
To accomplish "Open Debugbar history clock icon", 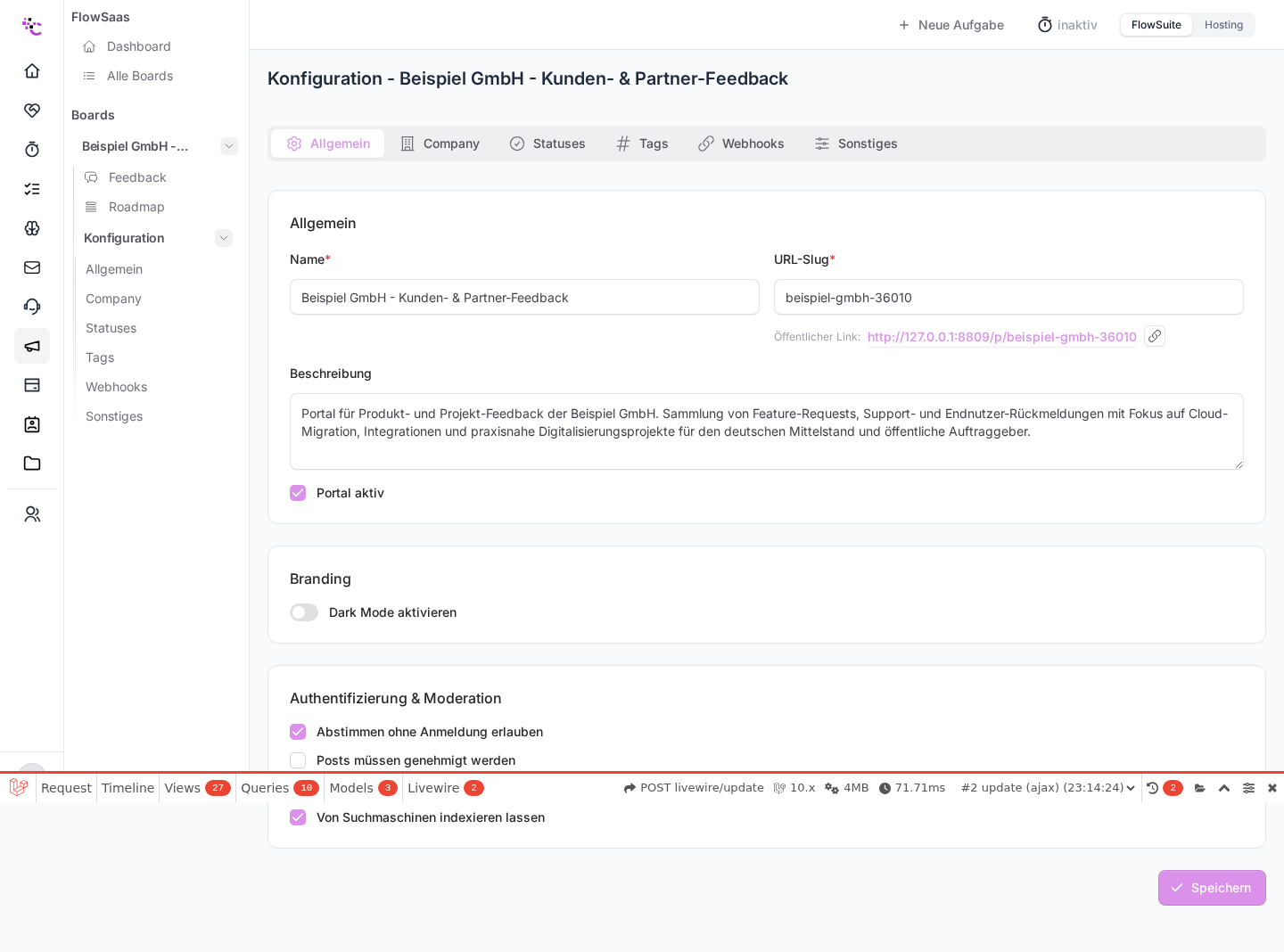I will 1152,788.
